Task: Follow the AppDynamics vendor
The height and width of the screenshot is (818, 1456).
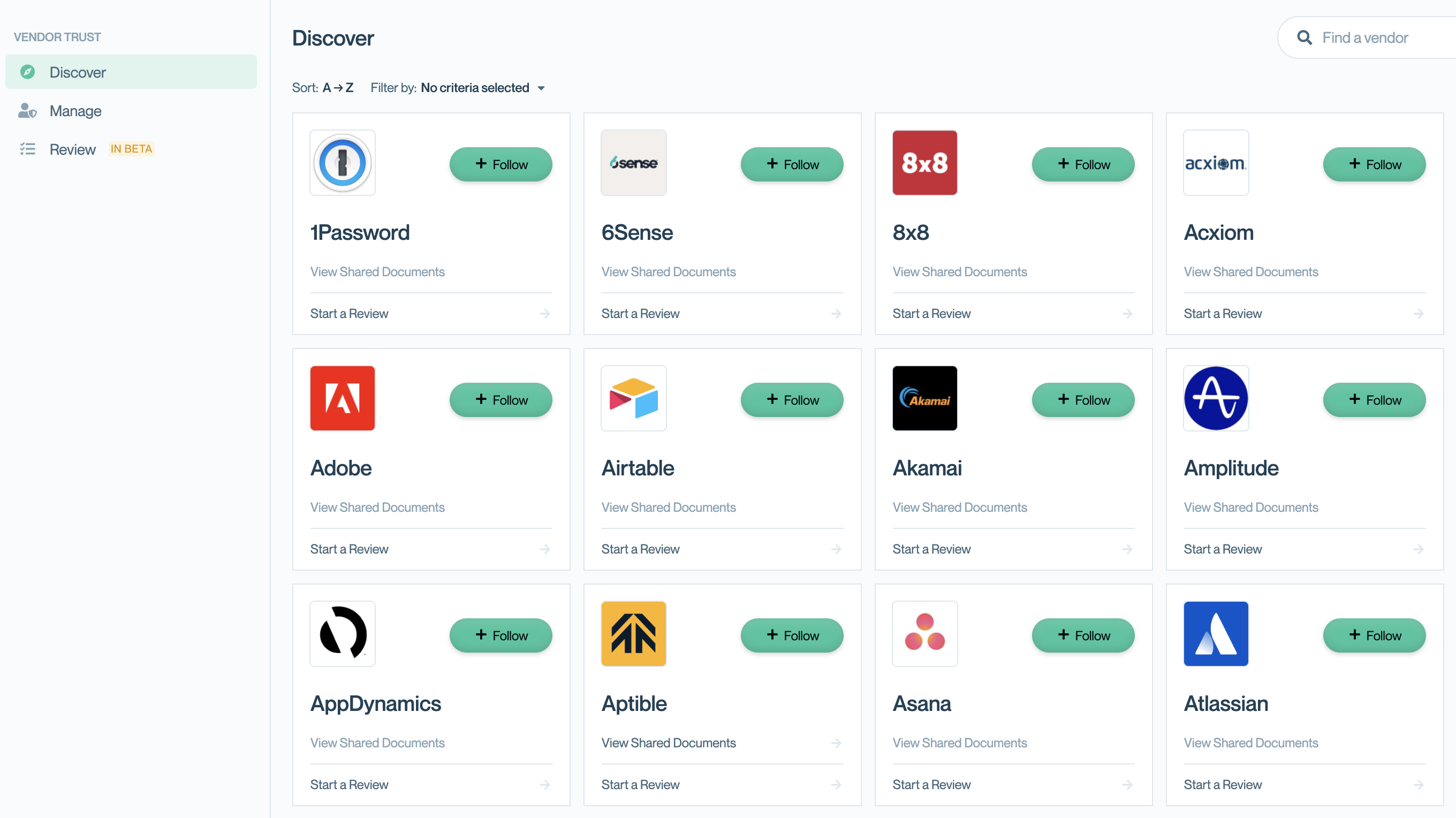Action: pos(501,635)
